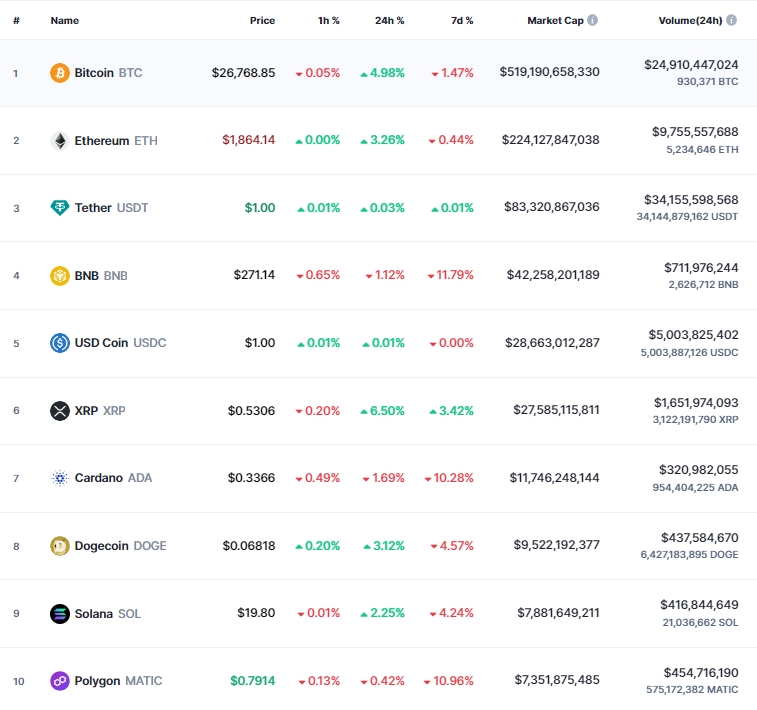Click Ethereum market cap $224,127,847,038
This screenshot has height=710, width=757.
(x=550, y=140)
